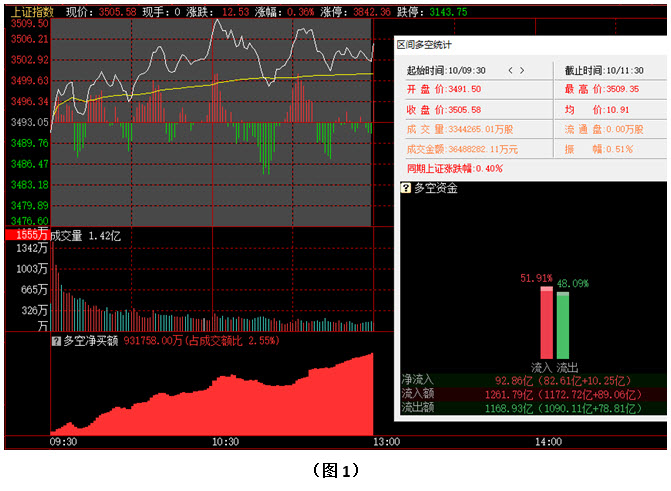
Task: Select the 成交量 3344265.01万股 row
Action: tap(460, 129)
